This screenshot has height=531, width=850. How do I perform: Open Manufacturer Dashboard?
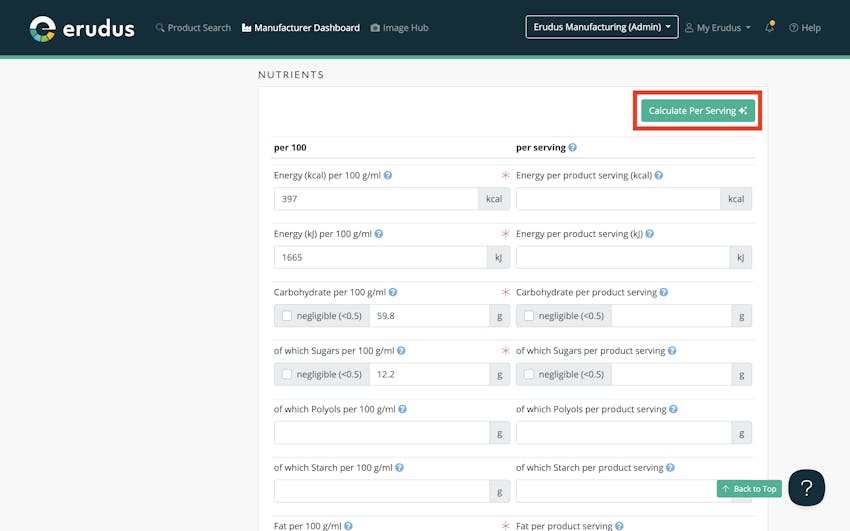tap(301, 28)
